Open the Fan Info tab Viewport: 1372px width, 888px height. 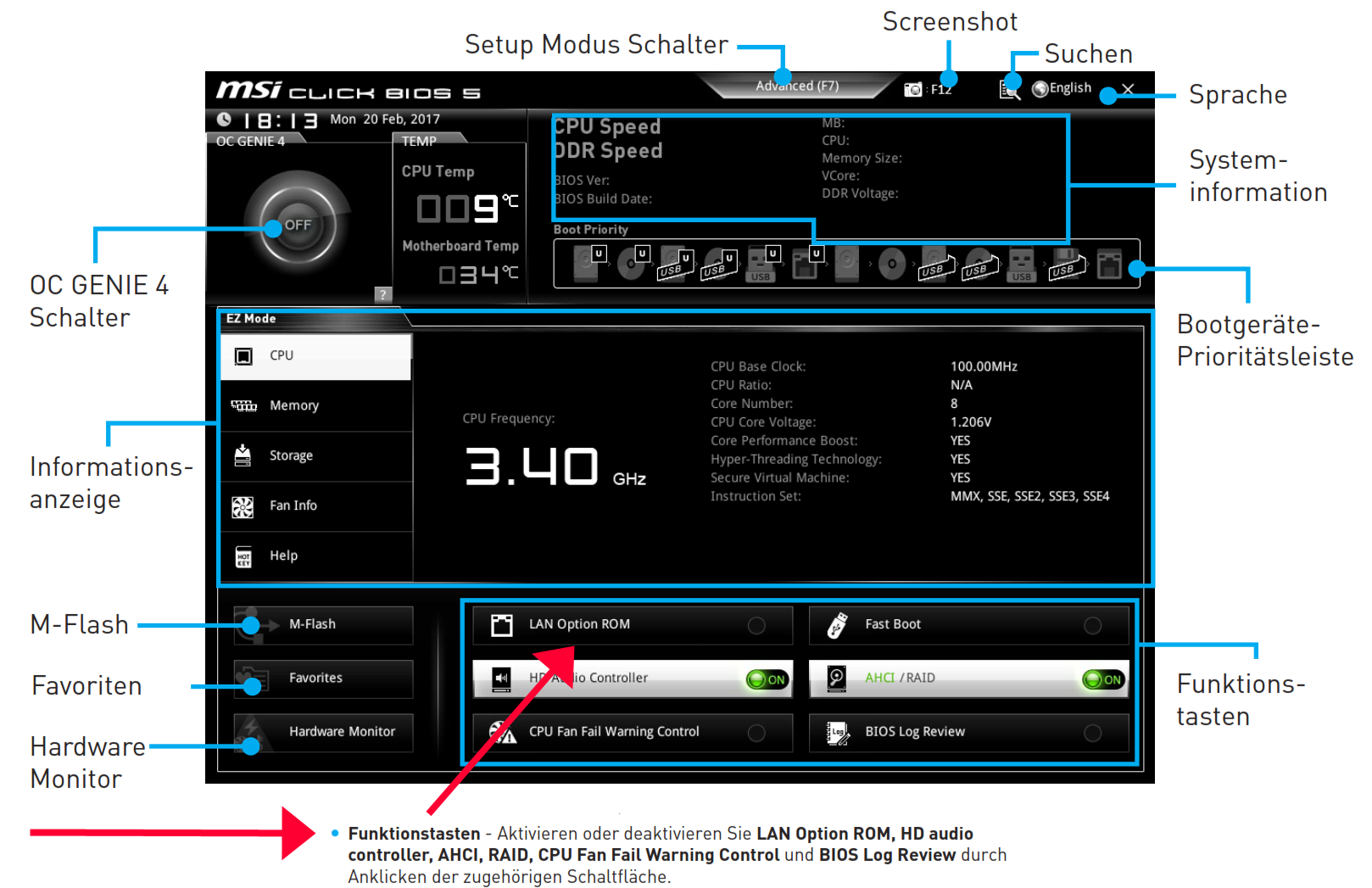point(316,506)
